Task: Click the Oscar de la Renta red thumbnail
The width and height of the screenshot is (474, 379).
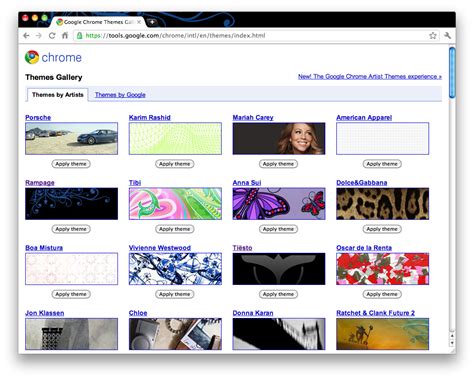Action: tap(383, 269)
